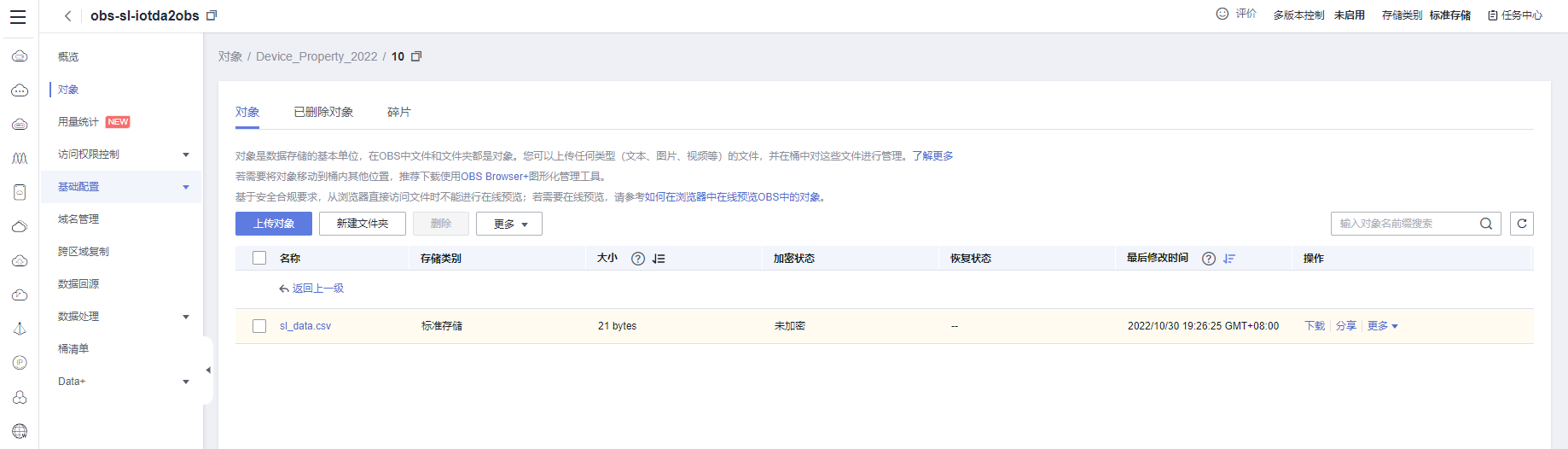Open 数据回源 in the sidebar
Image resolution: width=1568 pixels, height=449 pixels.
[78, 284]
